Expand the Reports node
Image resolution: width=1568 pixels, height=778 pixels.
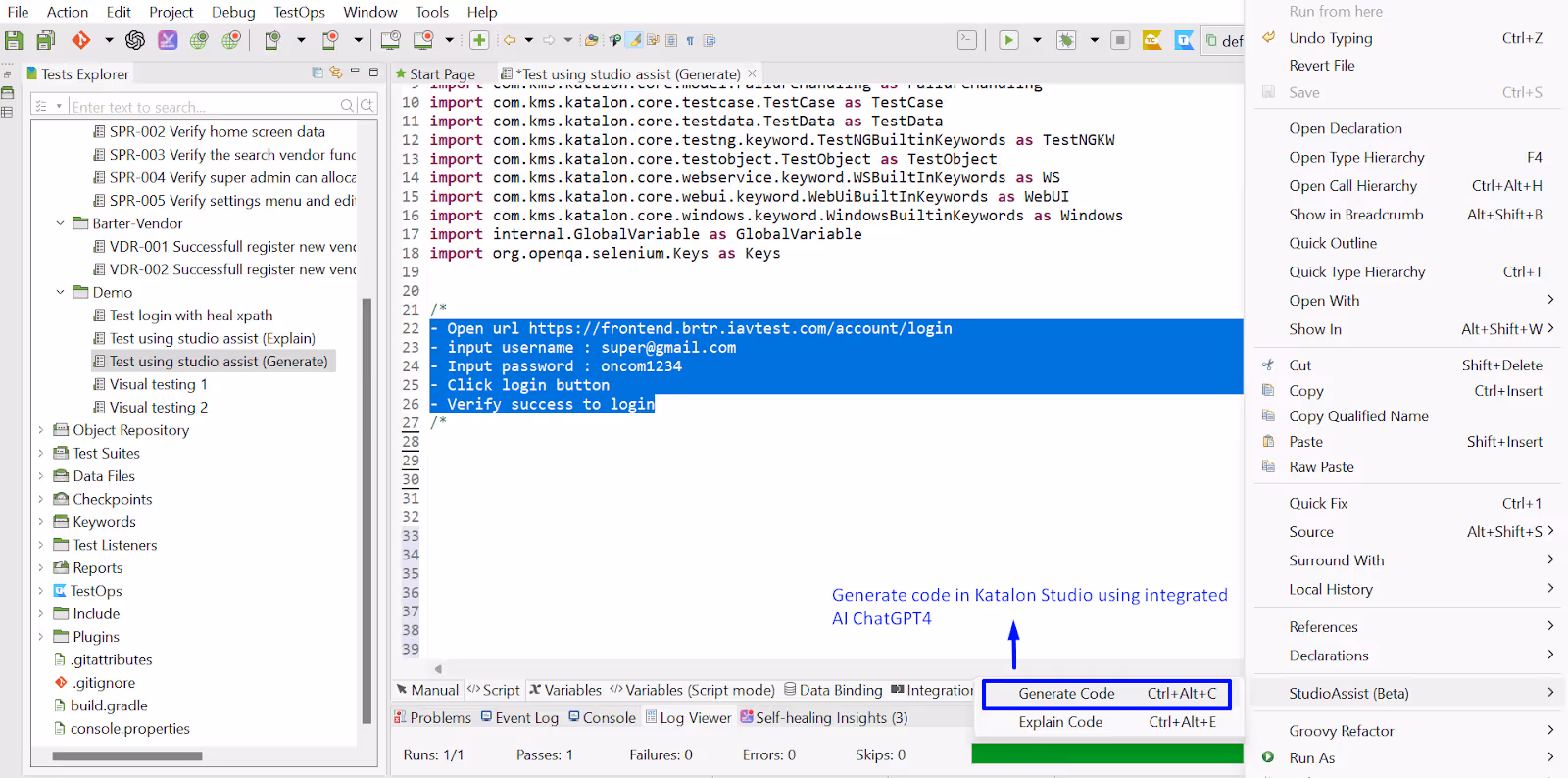pos(40,568)
